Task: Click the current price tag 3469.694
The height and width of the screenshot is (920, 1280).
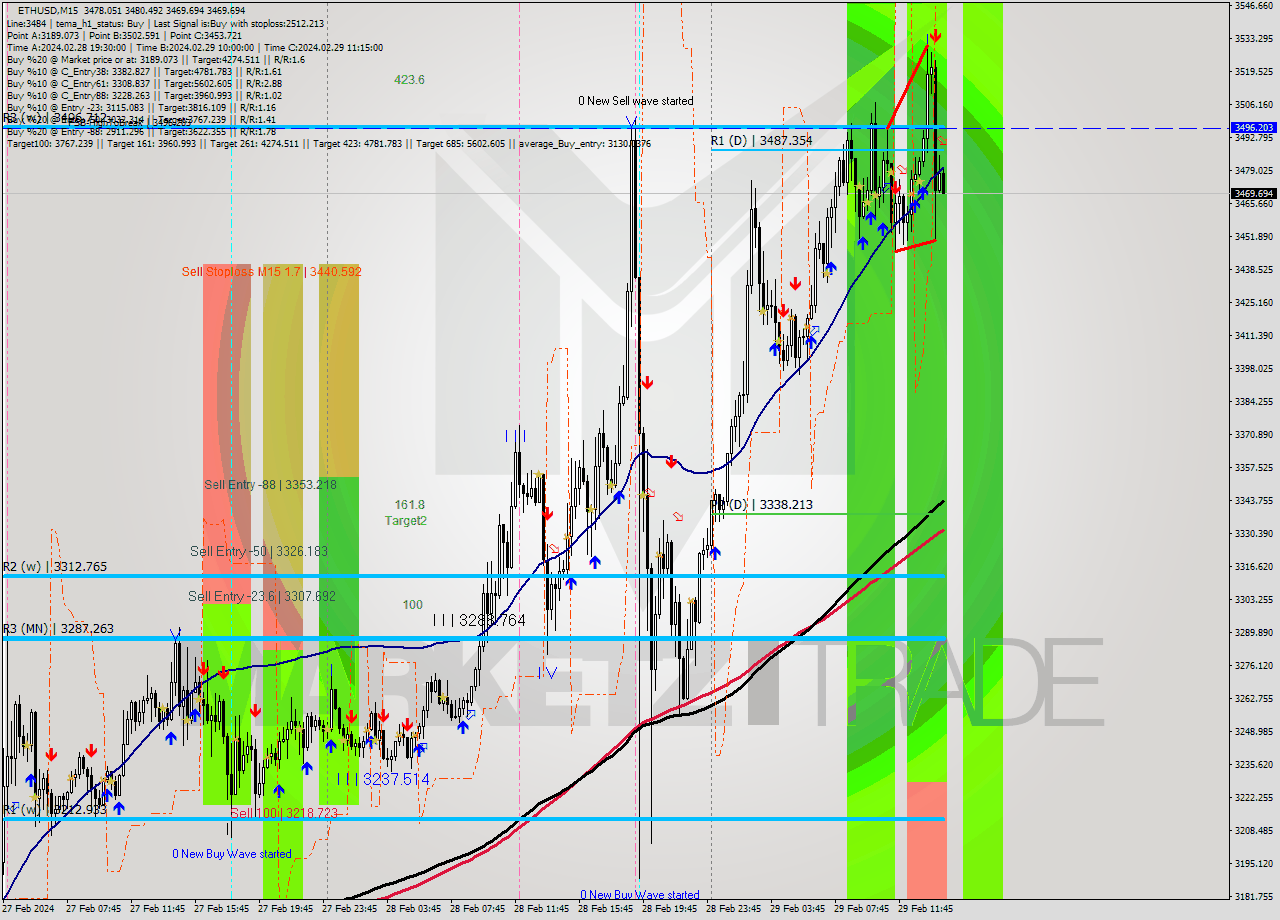Action: (1254, 193)
